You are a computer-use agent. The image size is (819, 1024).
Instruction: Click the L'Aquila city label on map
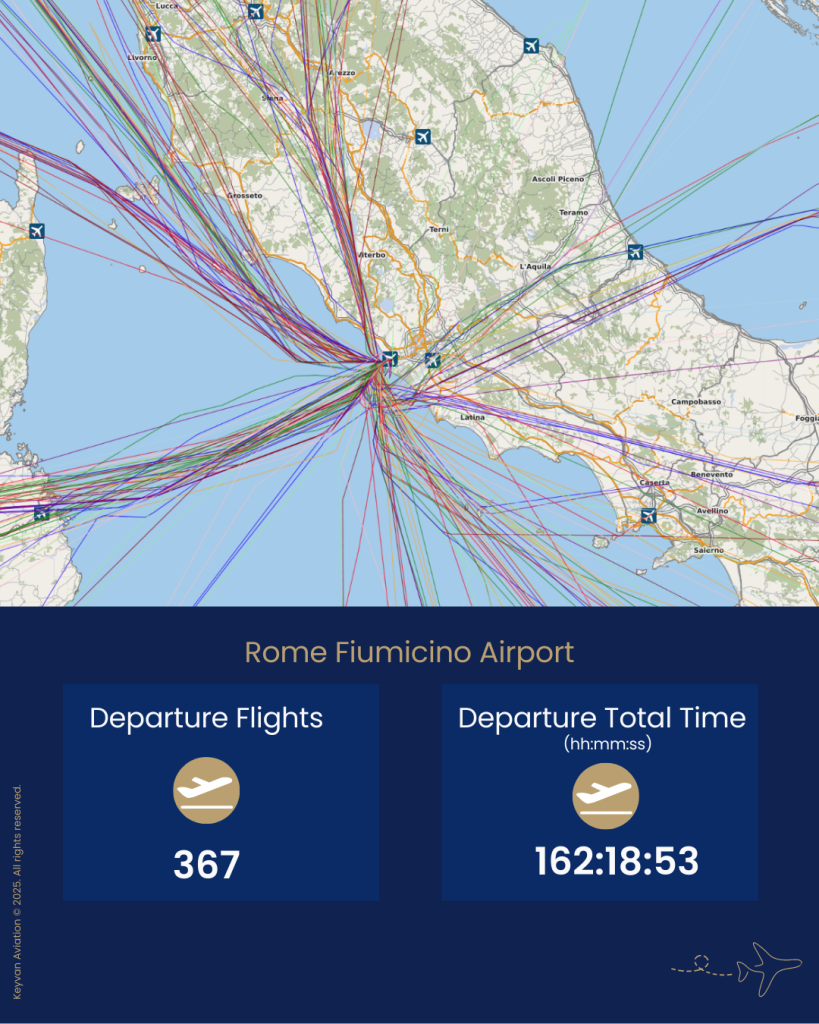(x=536, y=267)
